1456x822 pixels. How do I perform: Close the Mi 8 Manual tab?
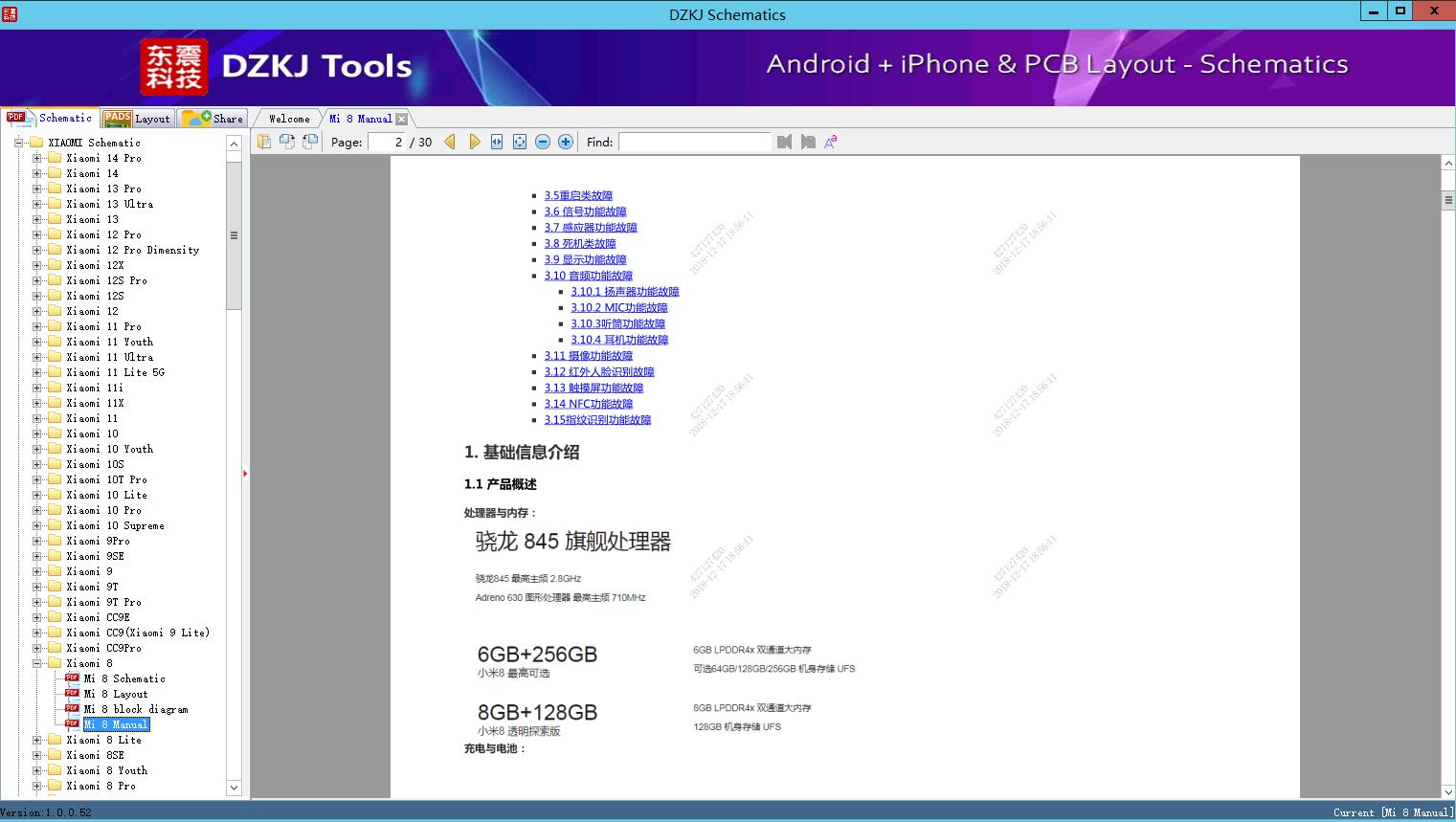coord(402,120)
